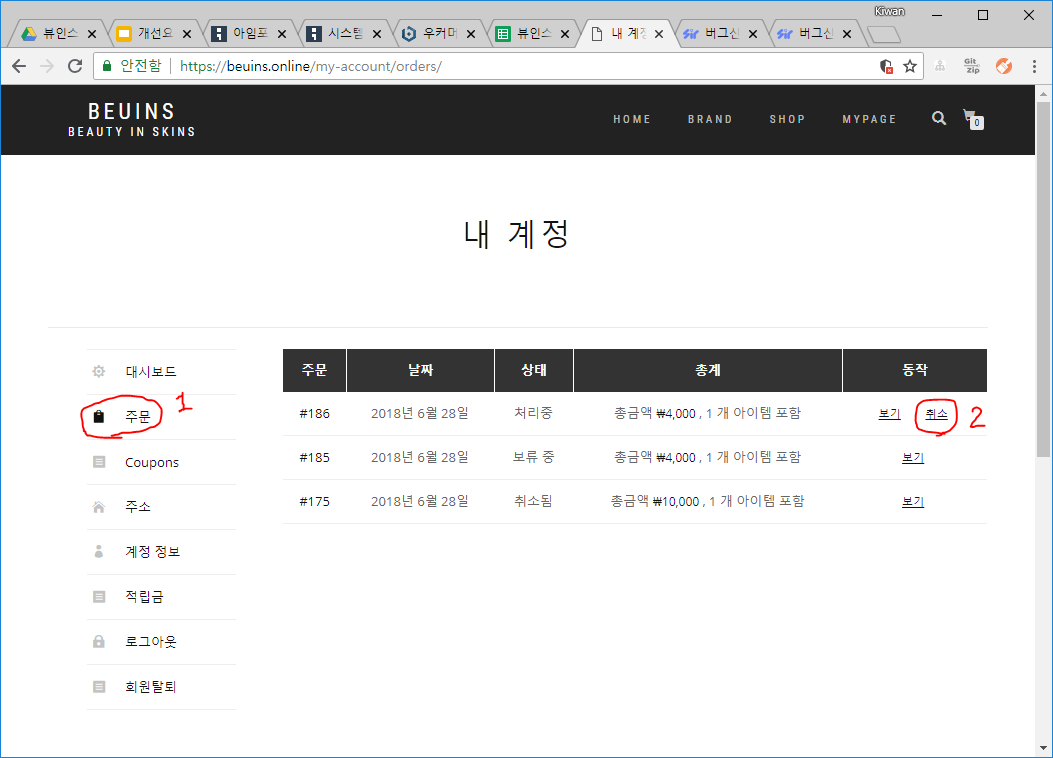Open Chrome three-dot menu
The width and height of the screenshot is (1053, 758).
coord(1034,66)
